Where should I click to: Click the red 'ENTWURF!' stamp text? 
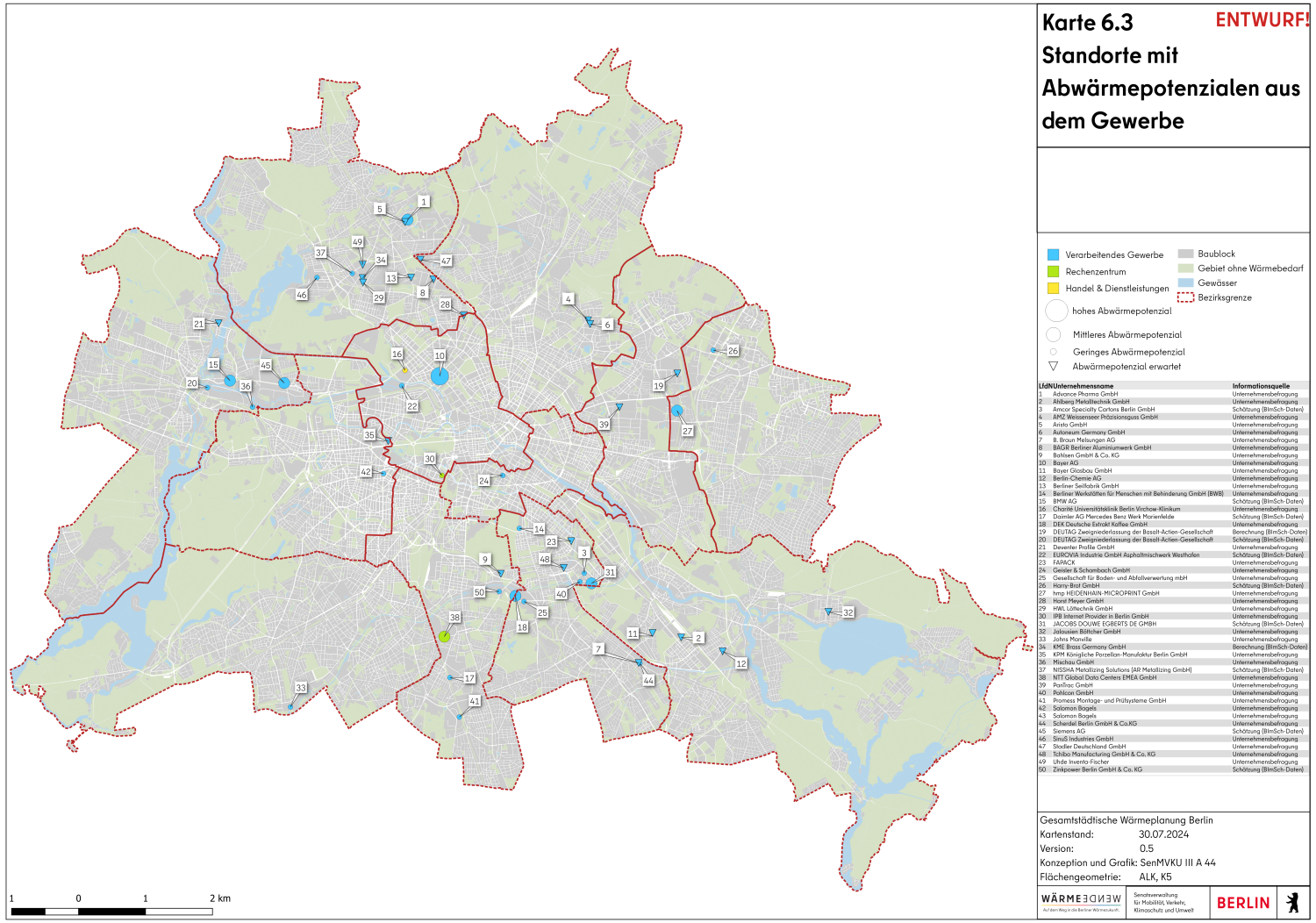[1262, 20]
